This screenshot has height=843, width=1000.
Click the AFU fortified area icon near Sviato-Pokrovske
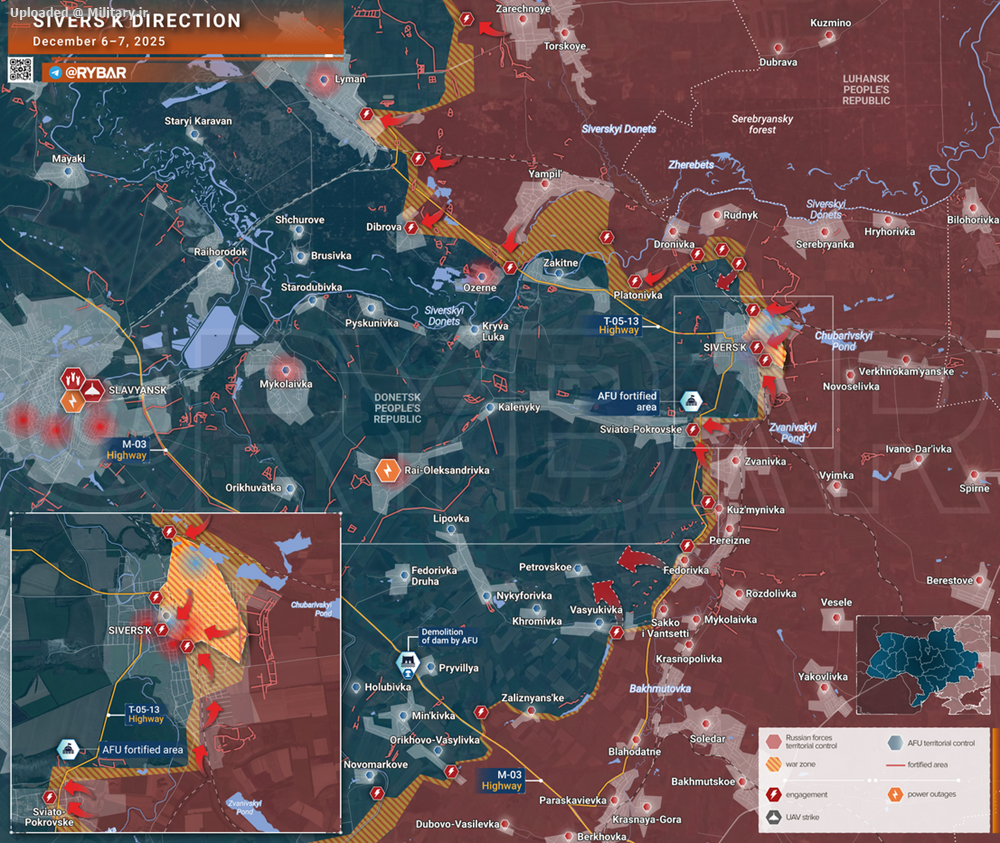pyautogui.click(x=691, y=401)
